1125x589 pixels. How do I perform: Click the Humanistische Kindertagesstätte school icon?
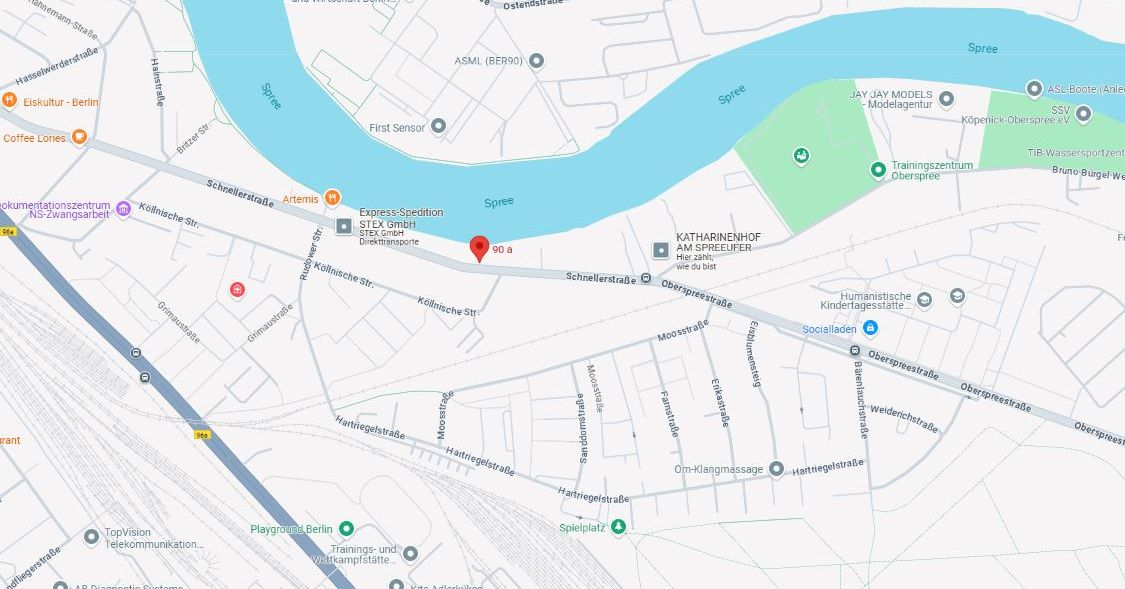tap(925, 300)
